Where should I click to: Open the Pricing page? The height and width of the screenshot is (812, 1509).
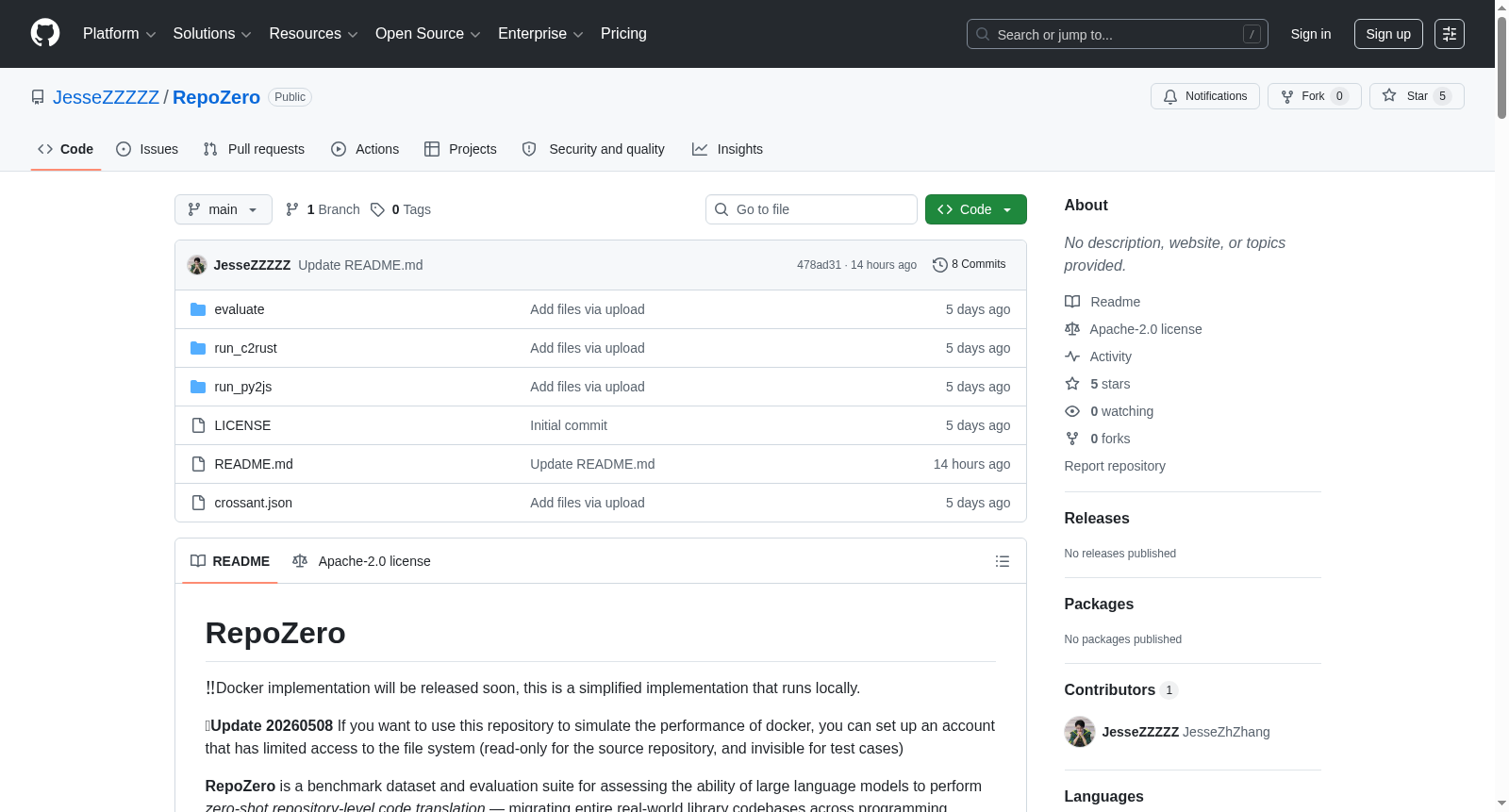(623, 34)
